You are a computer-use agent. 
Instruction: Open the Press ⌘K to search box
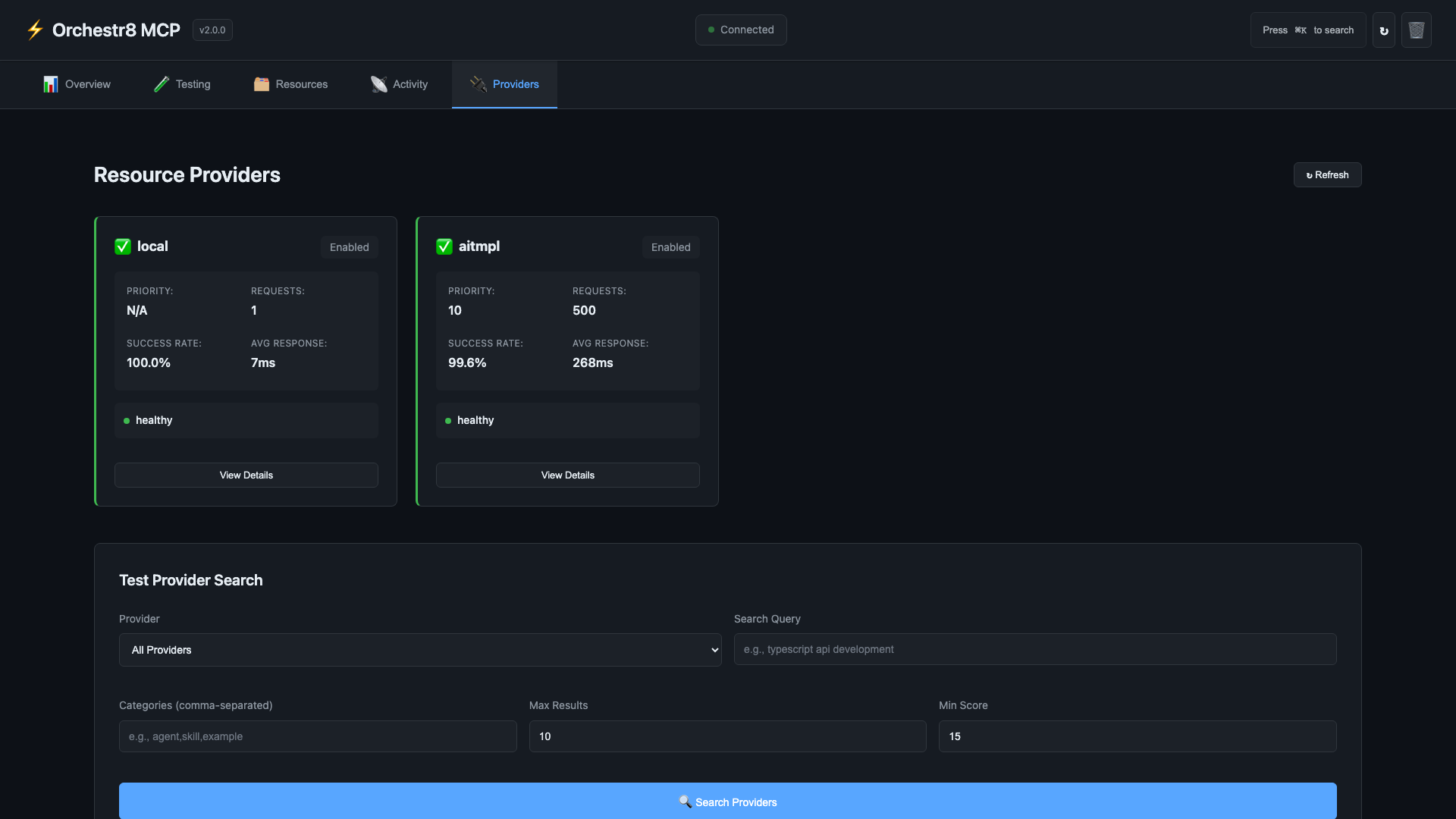(x=1308, y=30)
